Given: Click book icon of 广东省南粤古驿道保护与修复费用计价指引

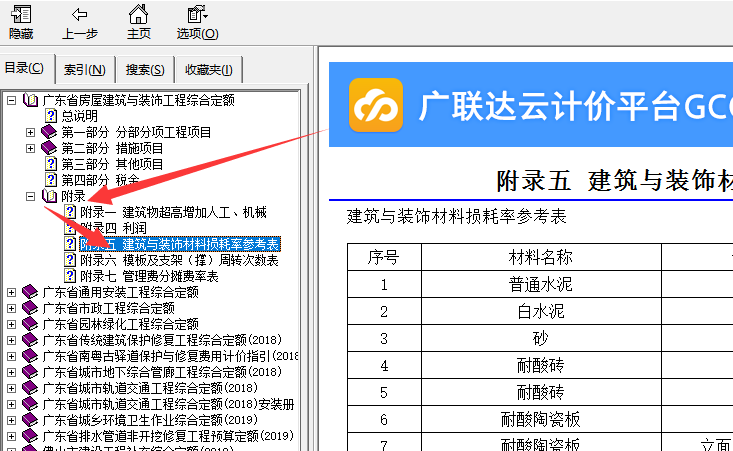Looking at the screenshot, I should pos(30,356).
